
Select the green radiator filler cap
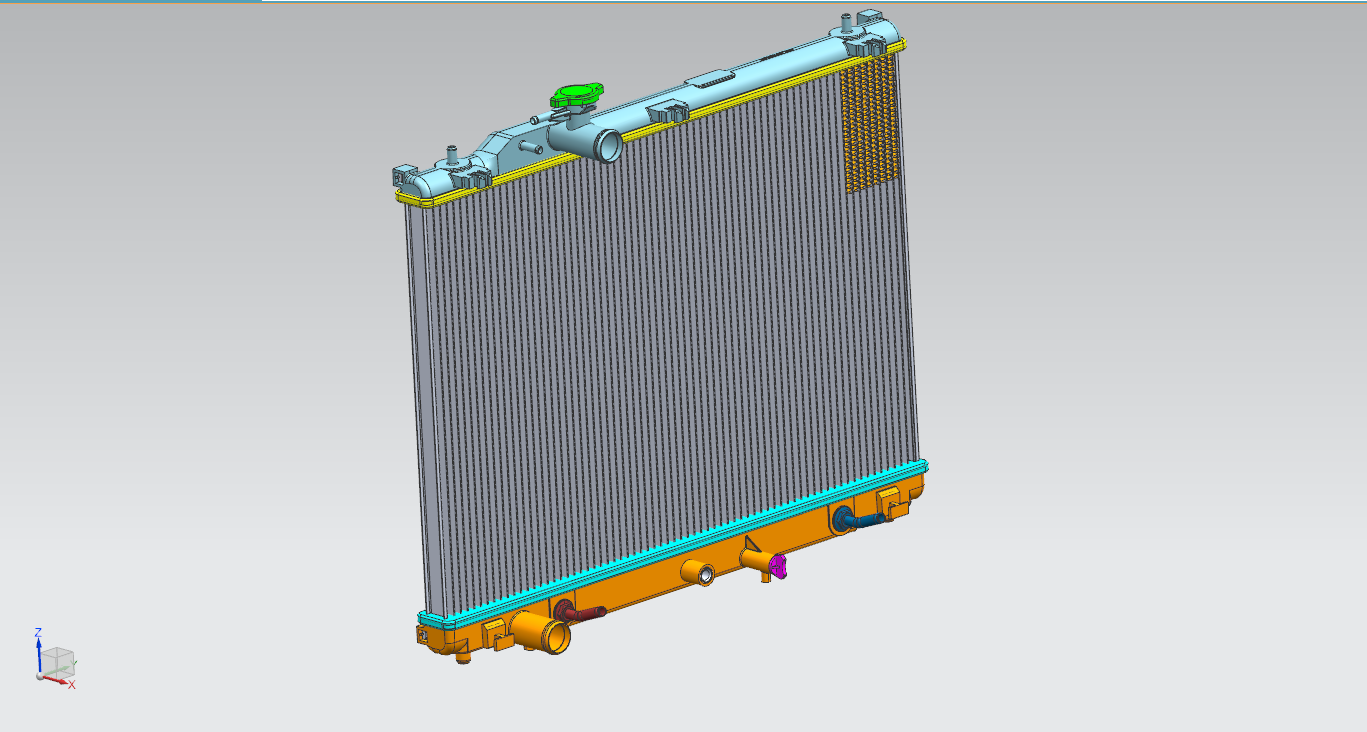(x=577, y=96)
